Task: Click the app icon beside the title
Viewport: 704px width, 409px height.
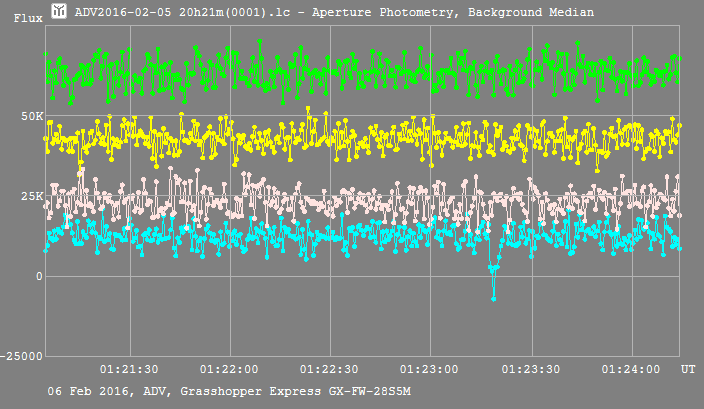Action: tap(58, 12)
